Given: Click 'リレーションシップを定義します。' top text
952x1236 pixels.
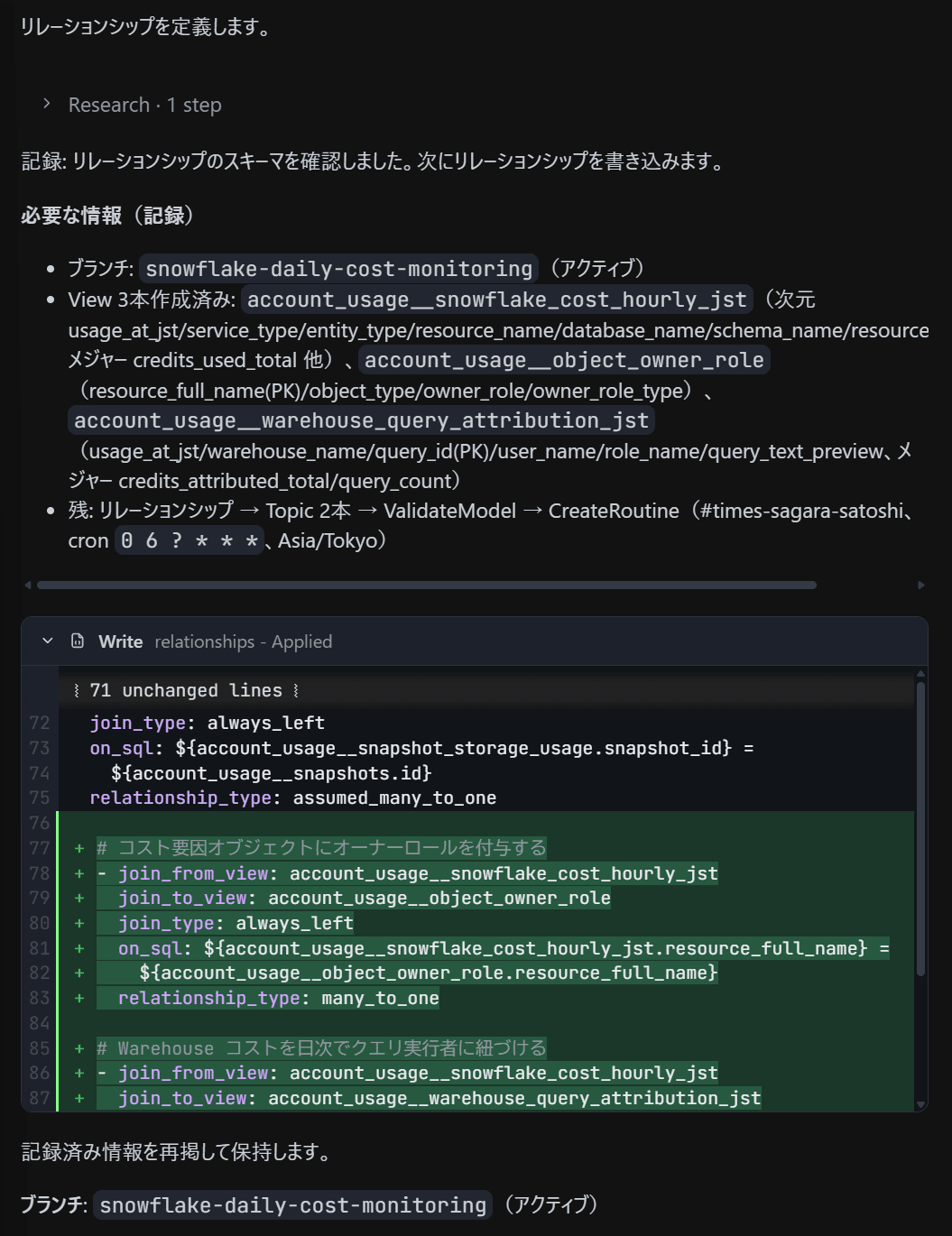Looking at the screenshot, I should point(146,27).
